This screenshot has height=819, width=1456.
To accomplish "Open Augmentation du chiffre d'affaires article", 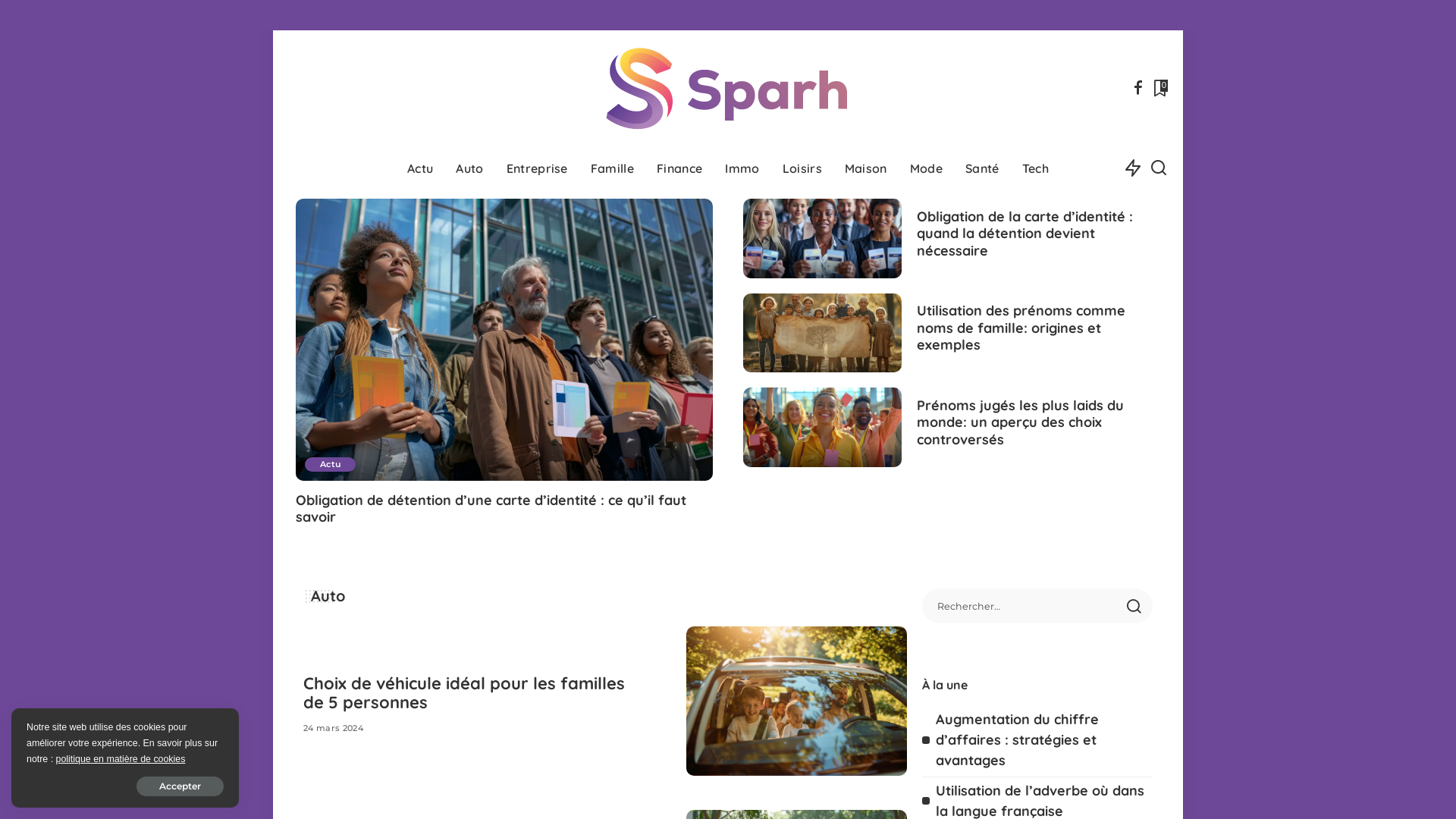I will (x=1017, y=739).
